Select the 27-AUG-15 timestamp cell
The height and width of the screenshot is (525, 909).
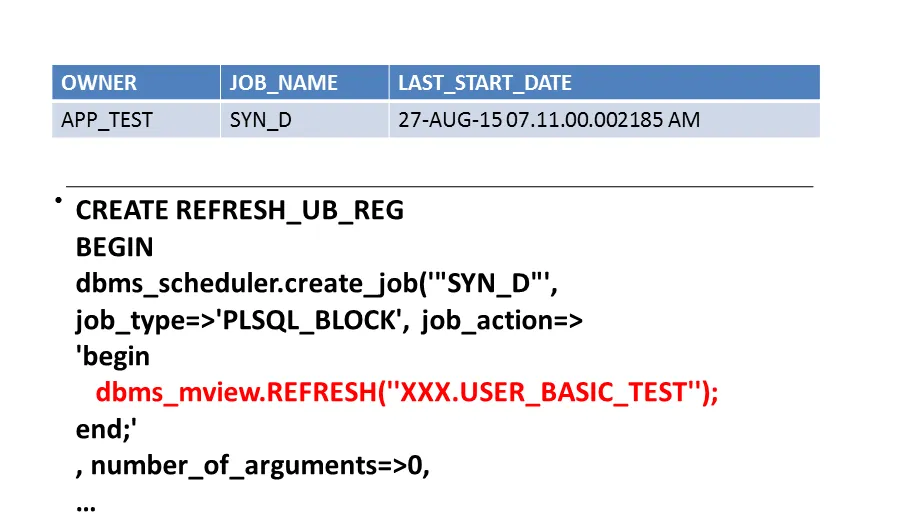[x=548, y=120]
